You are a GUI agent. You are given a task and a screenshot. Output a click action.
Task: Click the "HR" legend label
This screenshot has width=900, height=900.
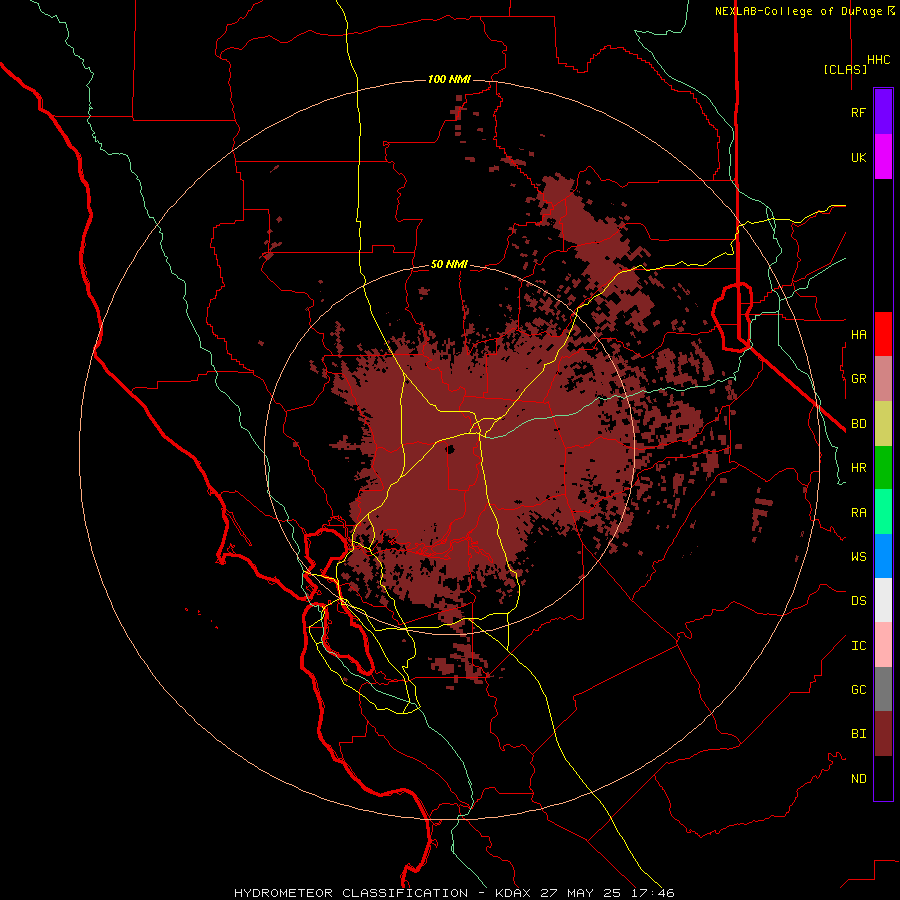click(x=858, y=468)
